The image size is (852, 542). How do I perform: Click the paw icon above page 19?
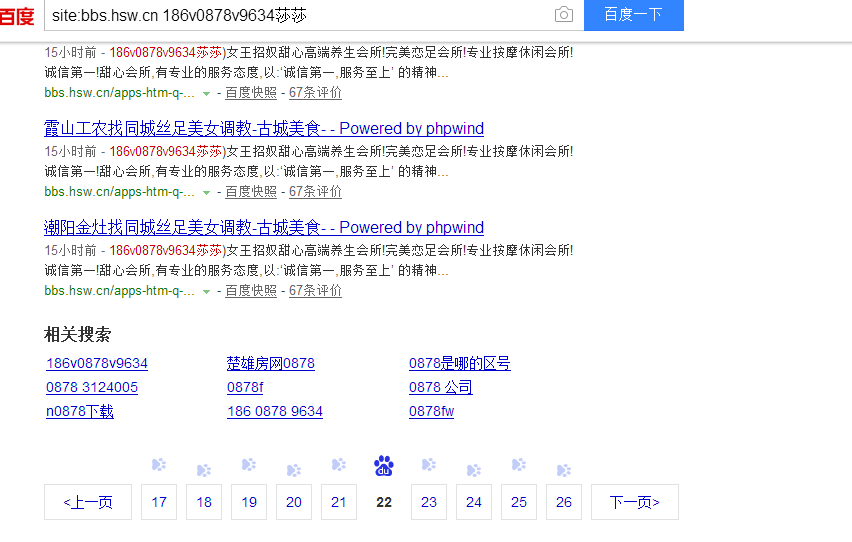pos(248,465)
